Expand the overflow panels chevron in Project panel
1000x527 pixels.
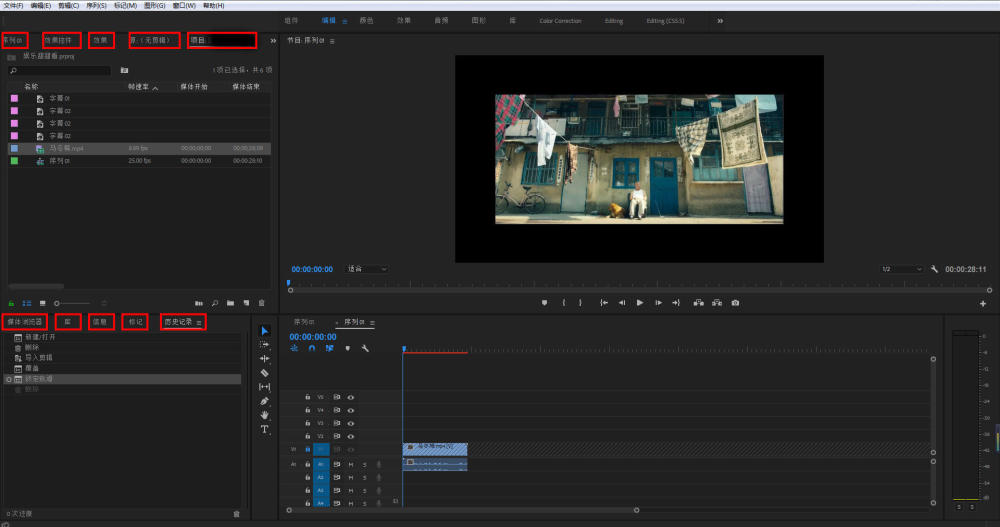[273, 41]
